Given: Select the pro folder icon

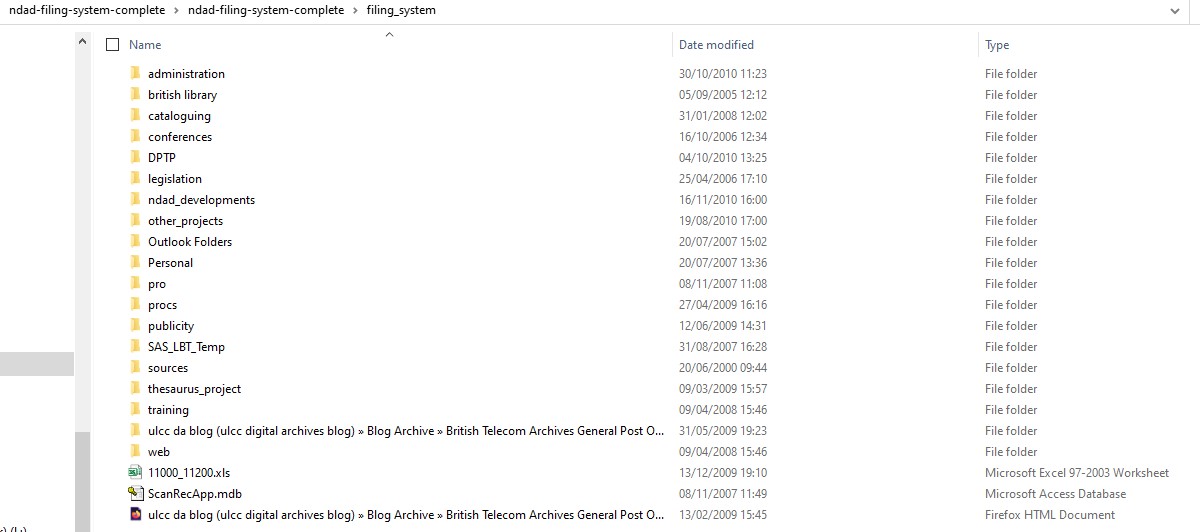Looking at the screenshot, I should [136, 283].
